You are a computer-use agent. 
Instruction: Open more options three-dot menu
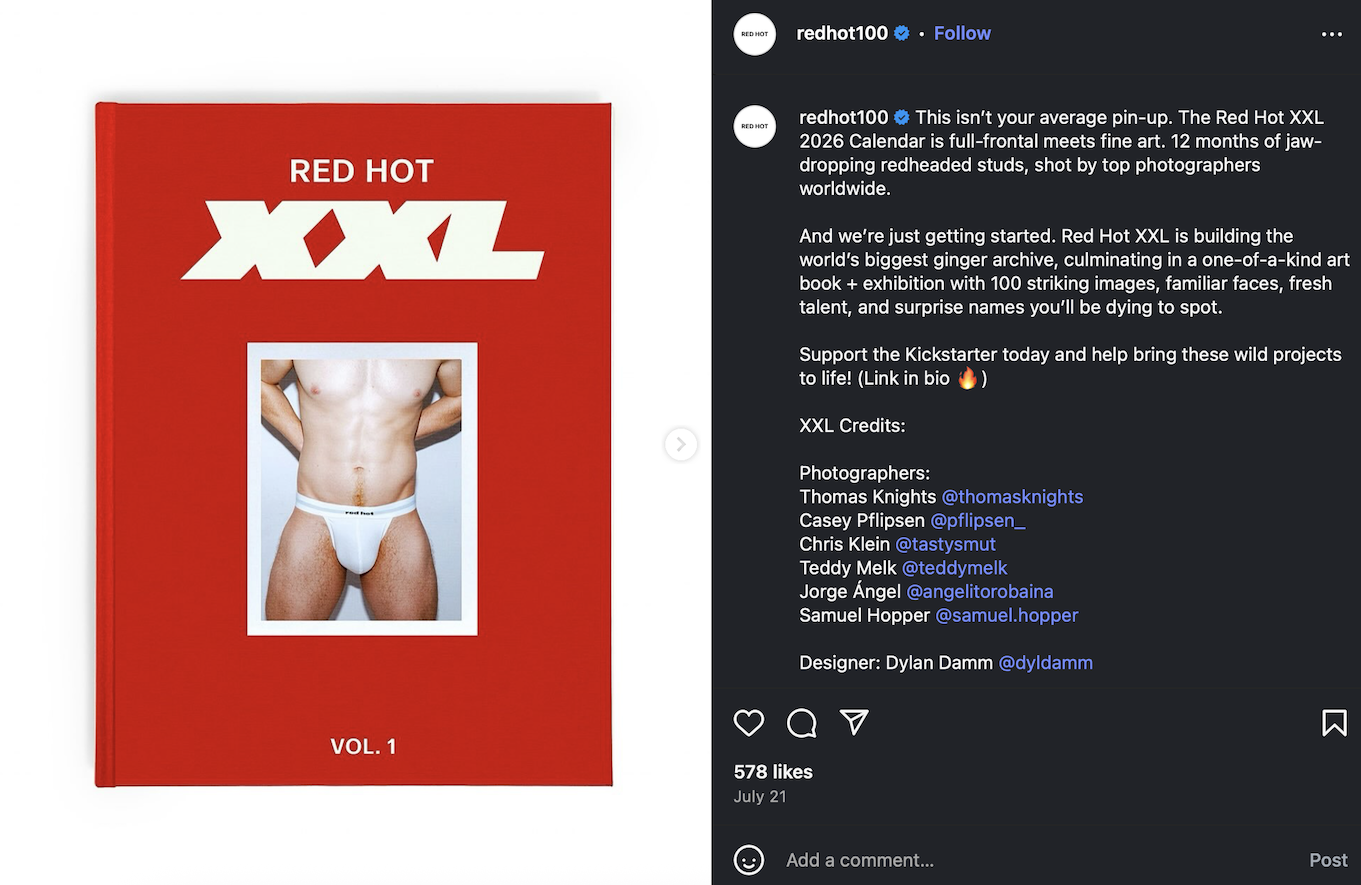pyautogui.click(x=1332, y=34)
